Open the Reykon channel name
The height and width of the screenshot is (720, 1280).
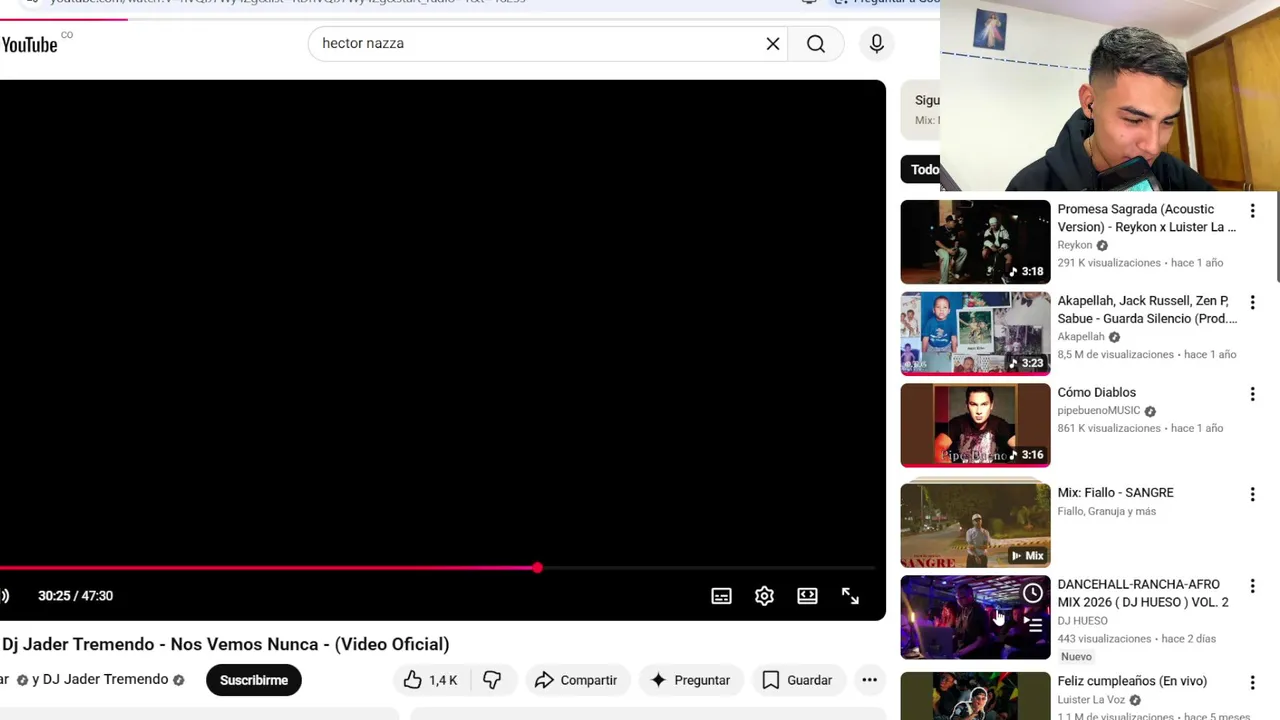pos(1075,245)
